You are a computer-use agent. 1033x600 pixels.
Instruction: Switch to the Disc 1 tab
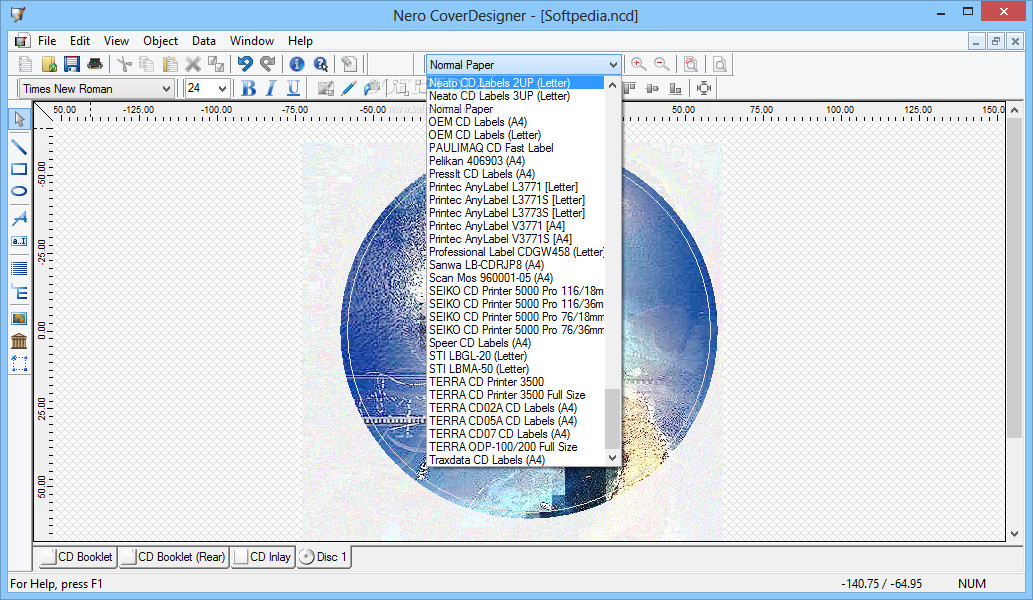(323, 557)
